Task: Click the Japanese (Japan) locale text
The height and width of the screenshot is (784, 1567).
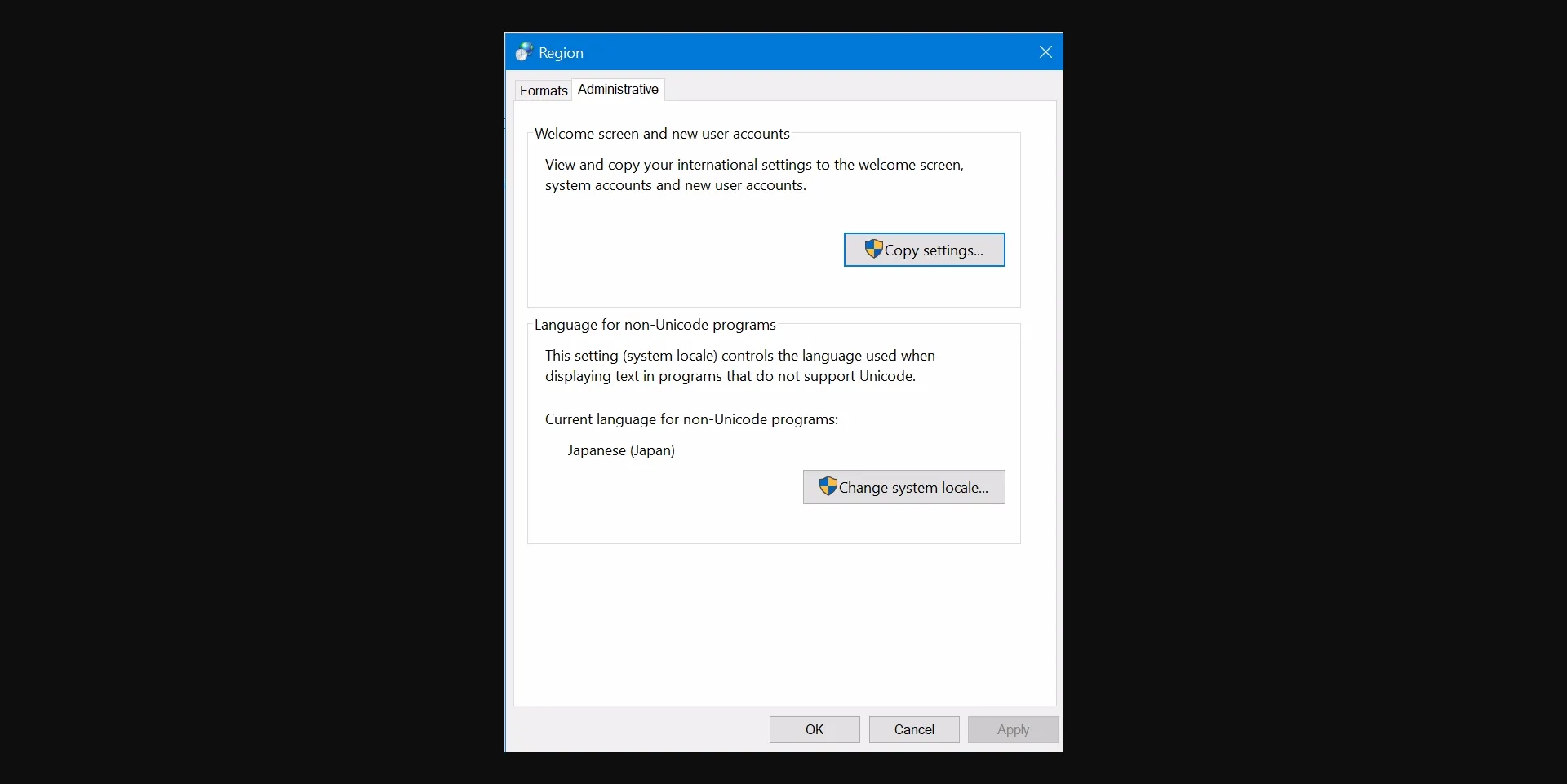Action: 621,450
